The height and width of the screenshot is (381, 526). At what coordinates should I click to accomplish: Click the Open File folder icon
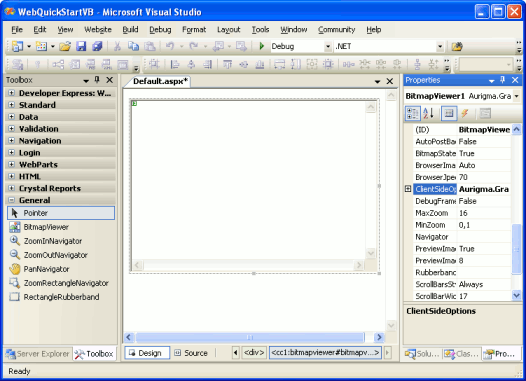click(65, 46)
